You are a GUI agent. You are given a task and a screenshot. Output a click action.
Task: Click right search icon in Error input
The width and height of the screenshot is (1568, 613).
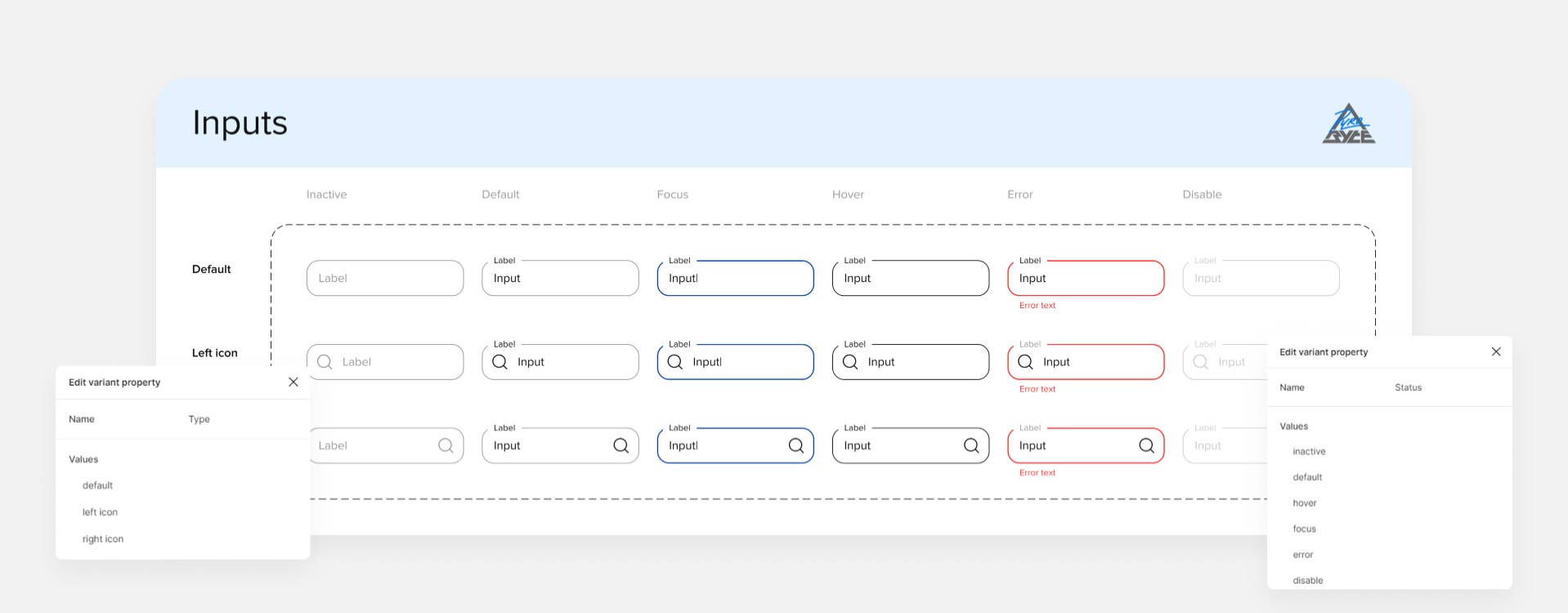(1146, 445)
